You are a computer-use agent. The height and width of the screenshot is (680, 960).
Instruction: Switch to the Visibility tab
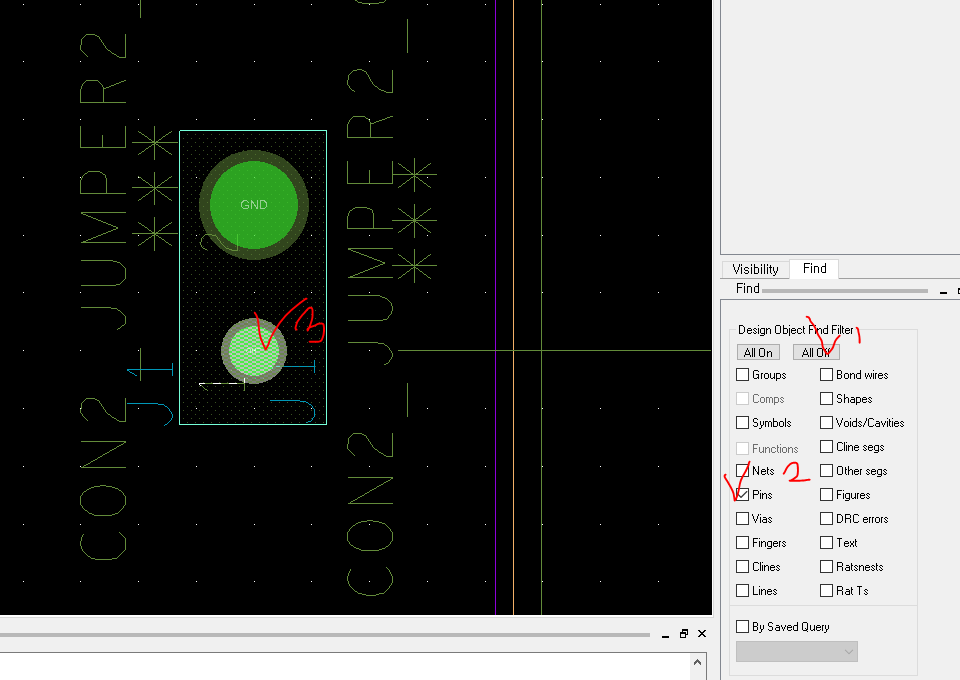pos(755,269)
